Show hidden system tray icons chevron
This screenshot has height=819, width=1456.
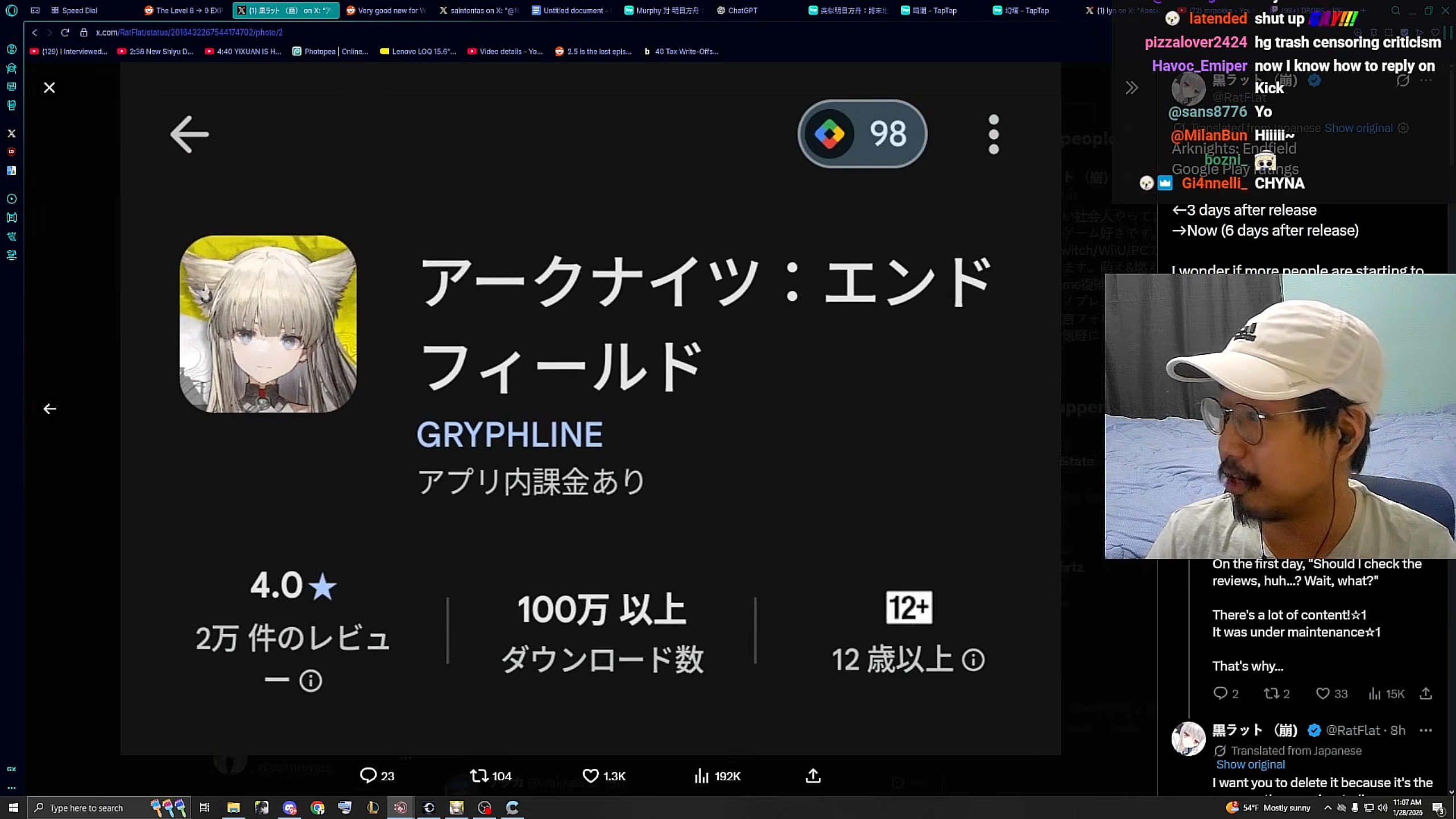[x=1327, y=808]
